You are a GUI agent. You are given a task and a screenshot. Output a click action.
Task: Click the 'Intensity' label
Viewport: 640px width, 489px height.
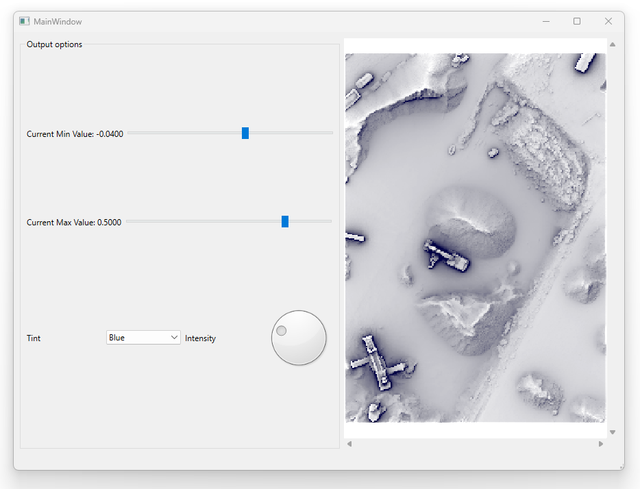(200, 338)
